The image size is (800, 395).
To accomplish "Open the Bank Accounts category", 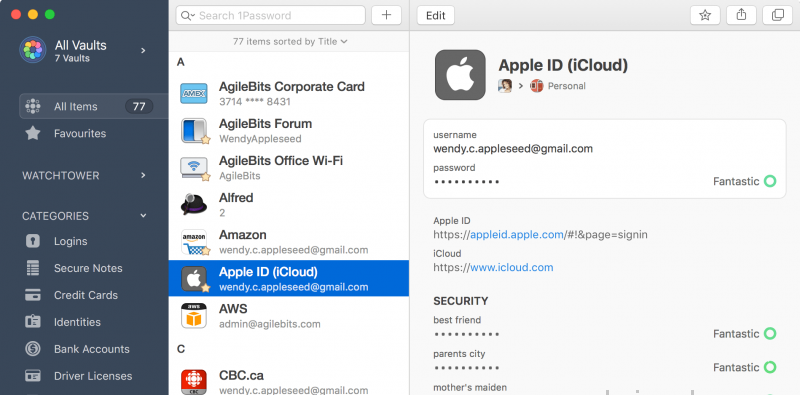I will [x=92, y=349].
